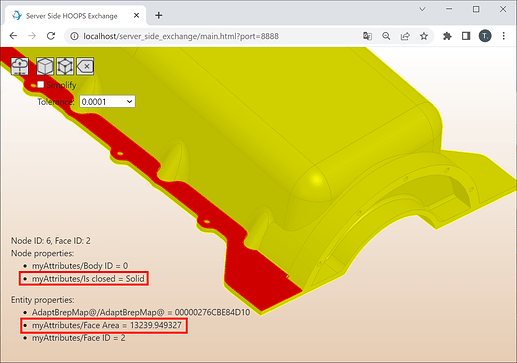Open a new tab with plus button
The image size is (517, 363).
(x=159, y=15)
